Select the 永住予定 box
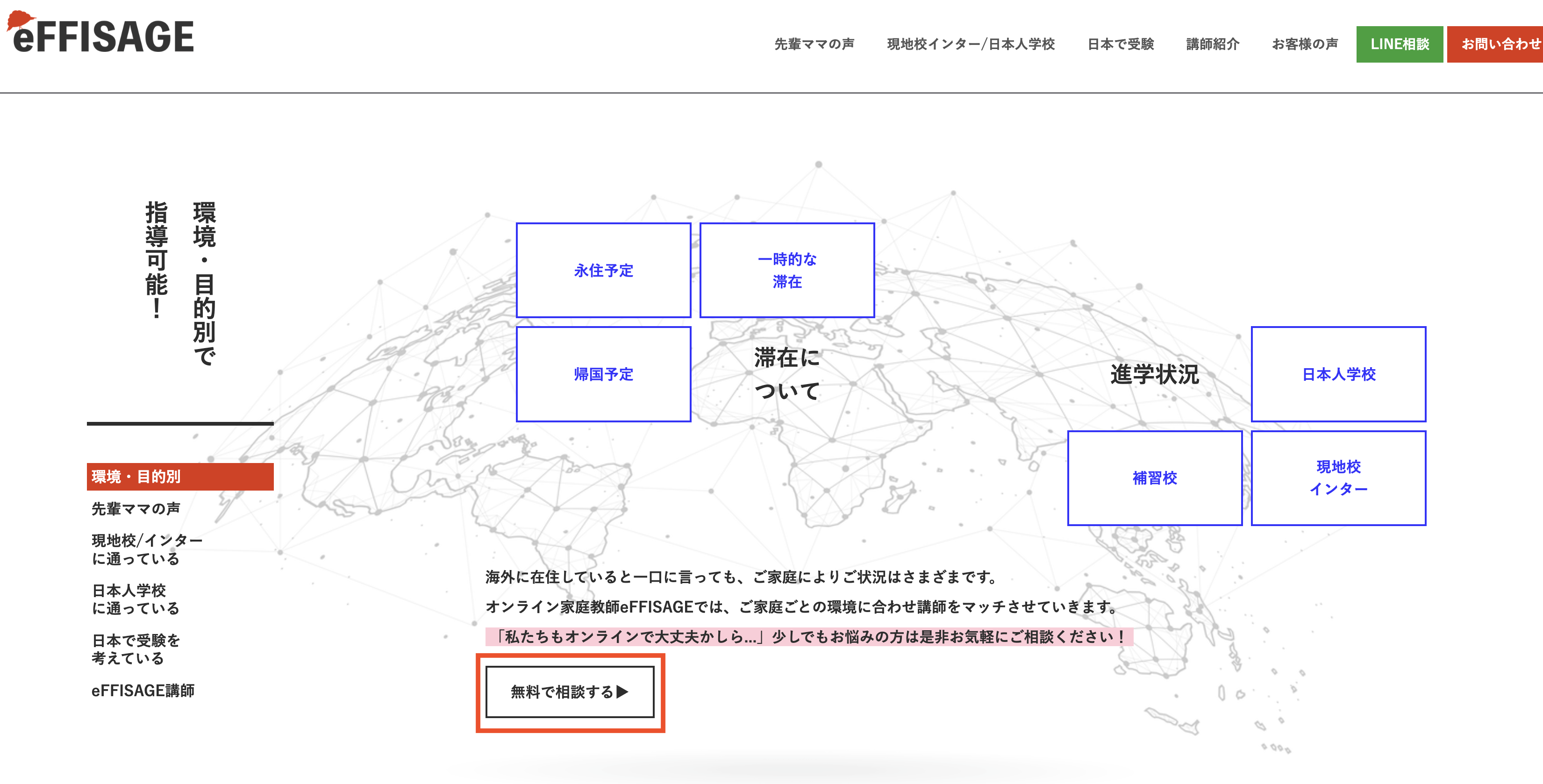Viewport: 1543px width, 784px height. (x=603, y=270)
